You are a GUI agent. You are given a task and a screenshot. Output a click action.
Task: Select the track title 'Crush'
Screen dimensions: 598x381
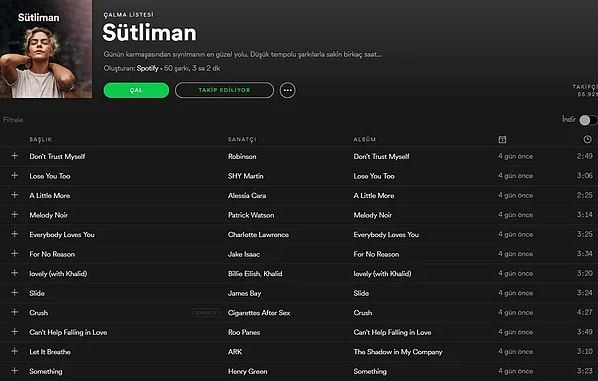click(x=39, y=313)
